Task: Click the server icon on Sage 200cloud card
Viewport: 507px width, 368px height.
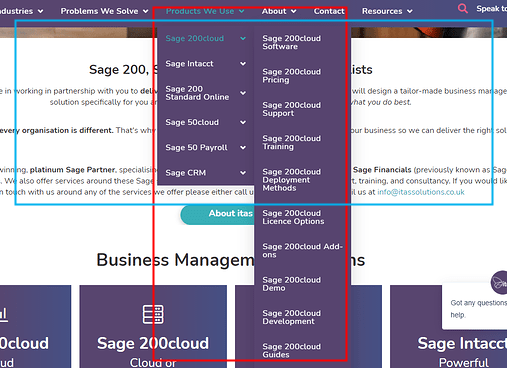Action: point(153,314)
